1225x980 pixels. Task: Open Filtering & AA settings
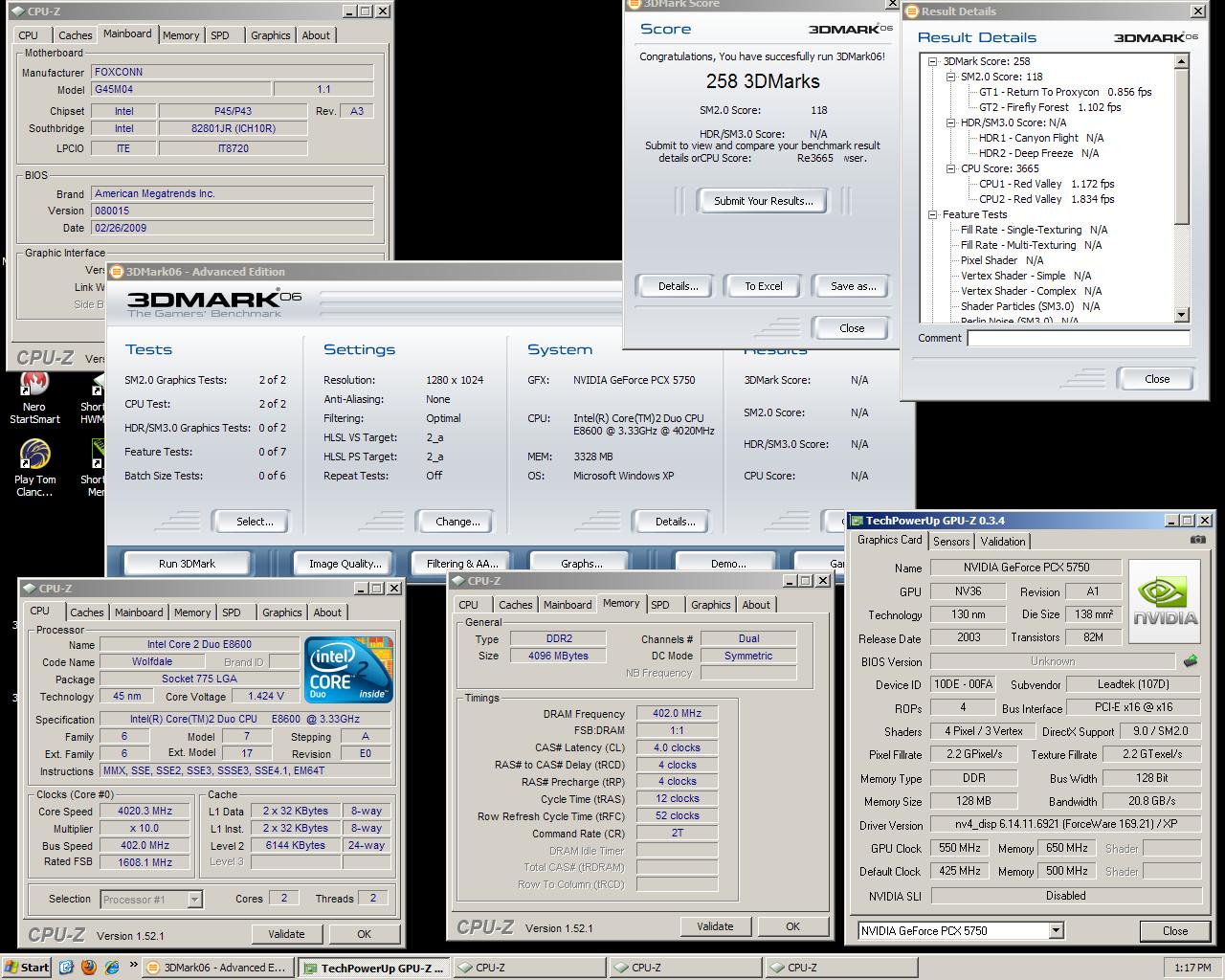click(462, 564)
